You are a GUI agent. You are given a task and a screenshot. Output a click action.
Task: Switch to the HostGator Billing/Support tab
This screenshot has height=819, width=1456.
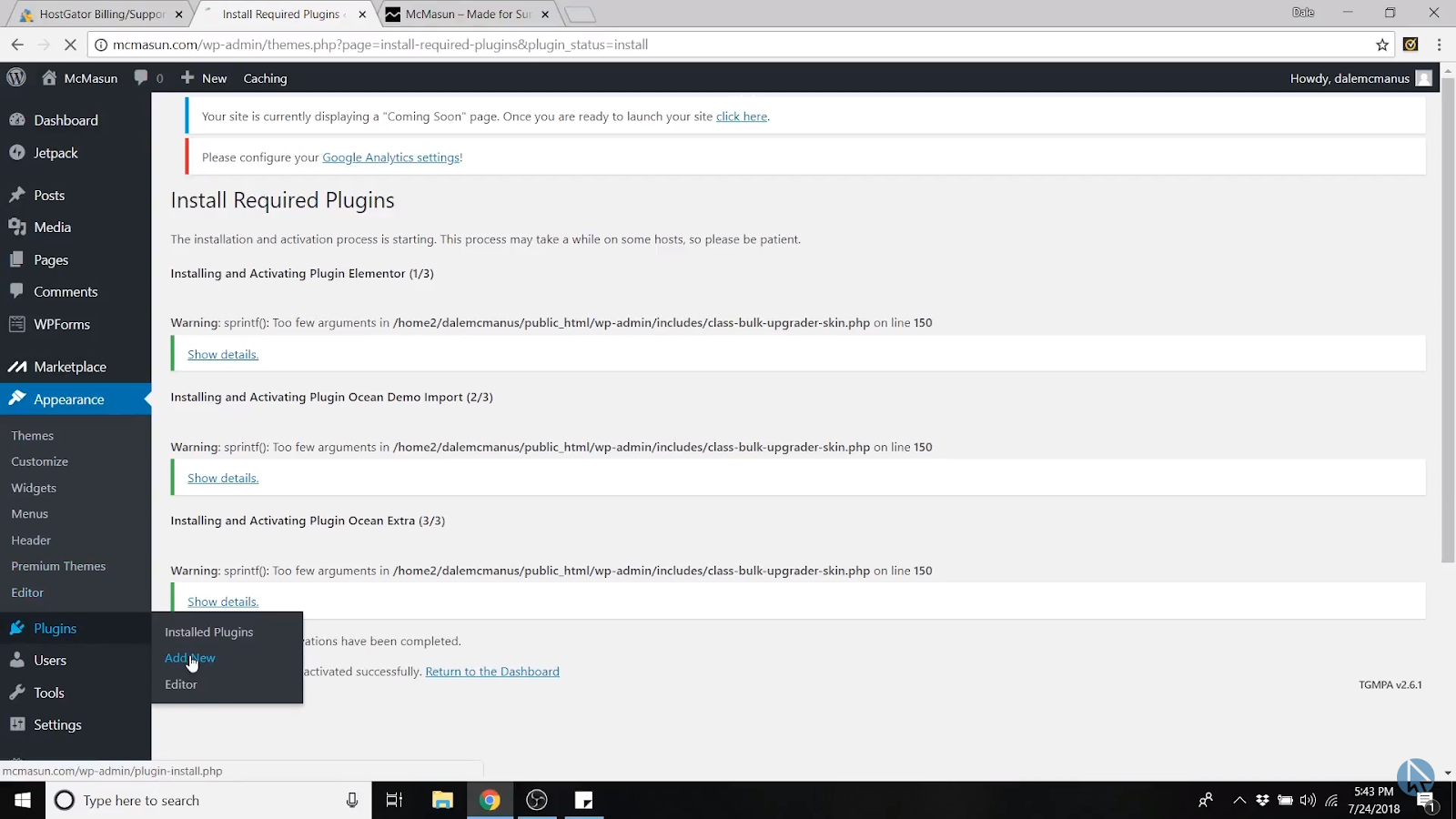pos(100,15)
